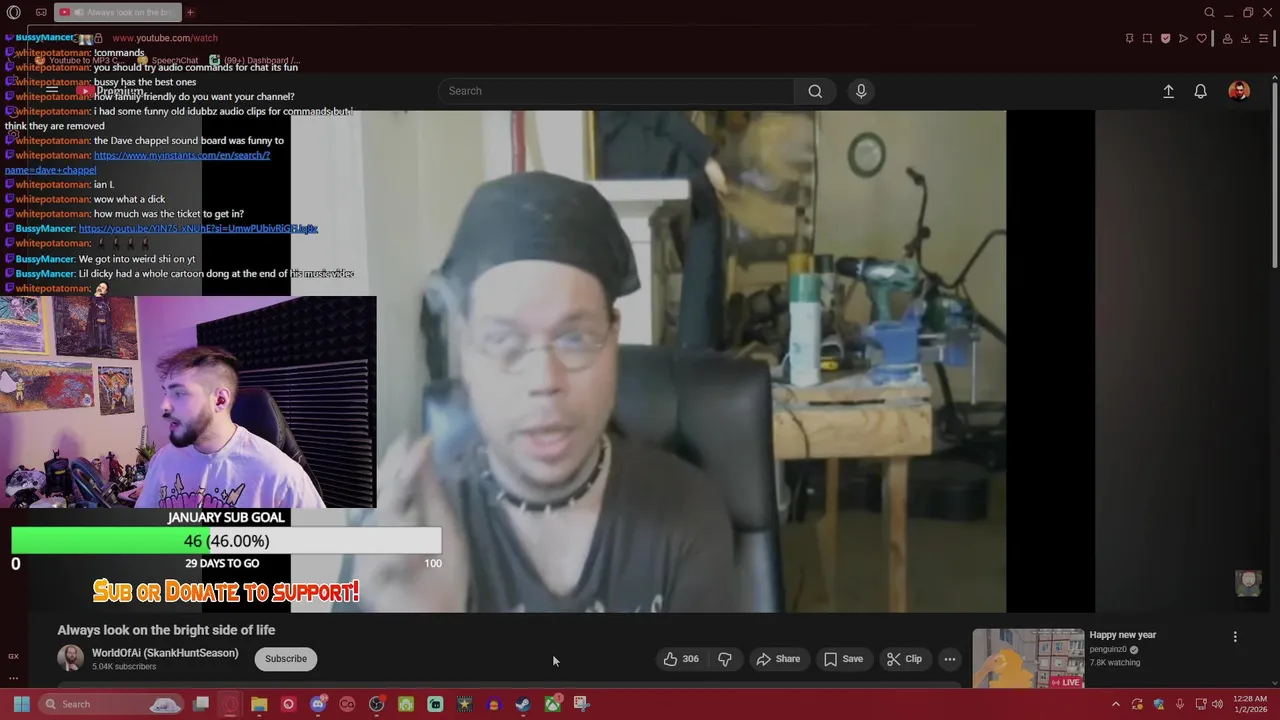
Task: Save the video to a playlist
Action: click(x=843, y=659)
